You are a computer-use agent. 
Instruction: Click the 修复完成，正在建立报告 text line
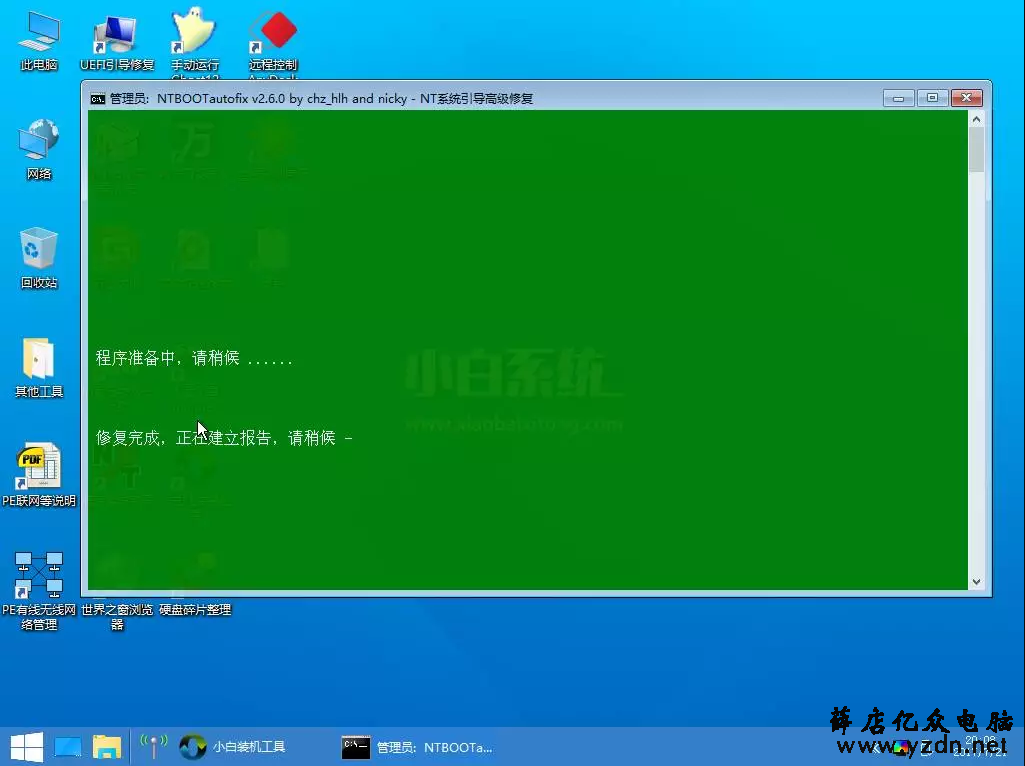224,438
